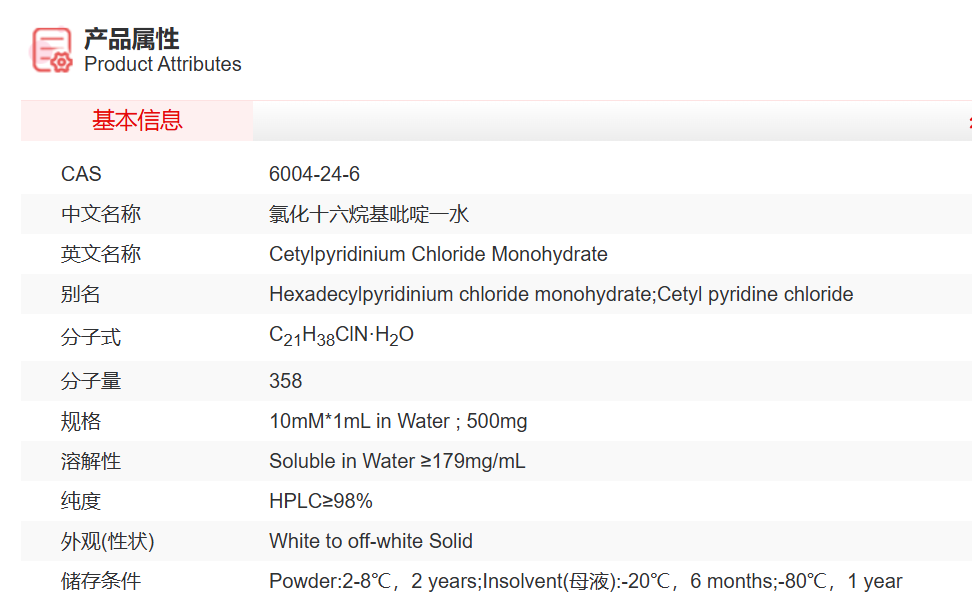Click the molecular weight value 358
Viewport: 972px width, 613px height.
[285, 381]
